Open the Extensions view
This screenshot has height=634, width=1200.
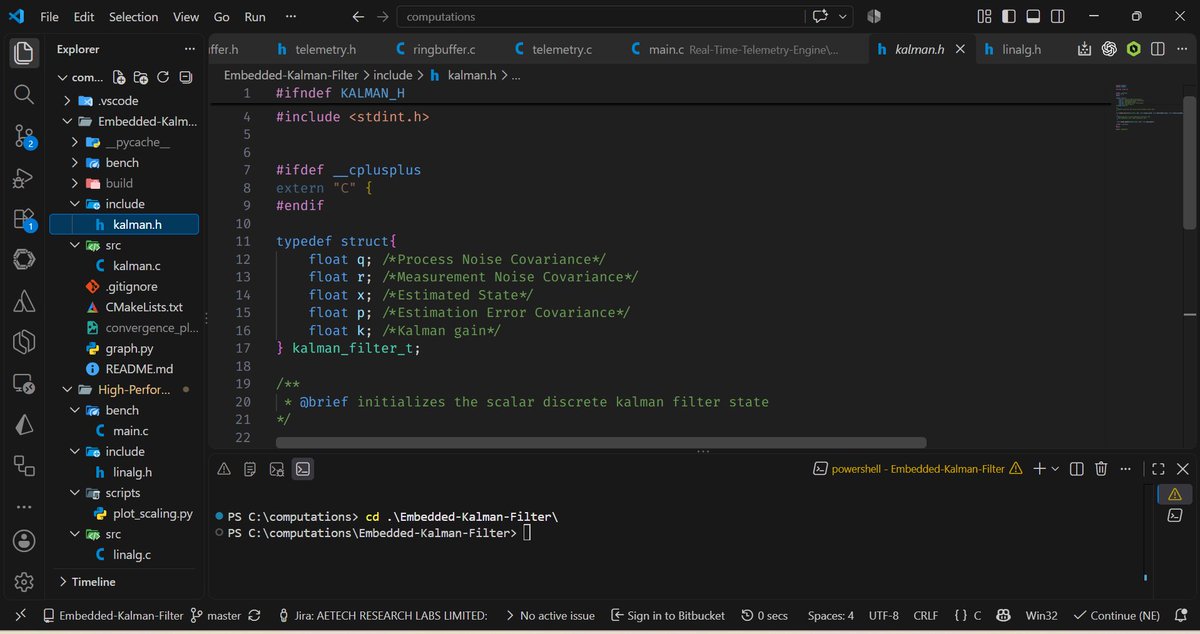point(24,220)
